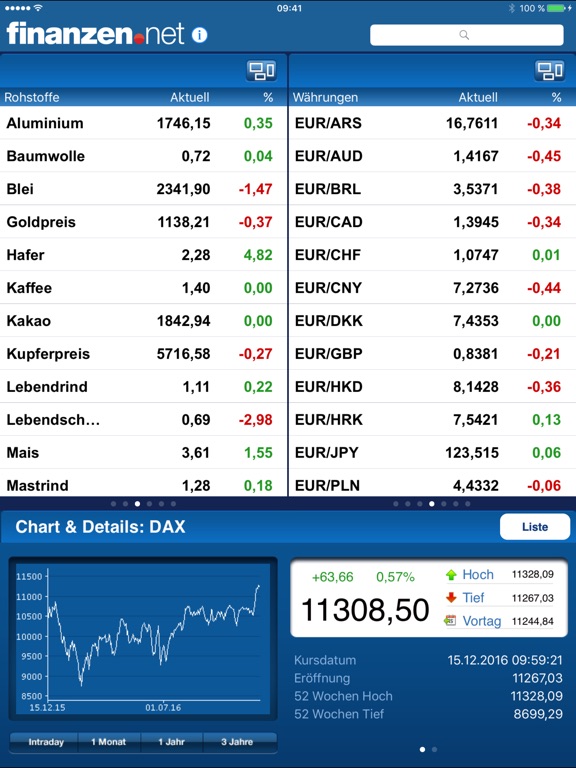Screen dimensions: 576x768
Task: Select the Intraday chart range
Action: (x=46, y=742)
